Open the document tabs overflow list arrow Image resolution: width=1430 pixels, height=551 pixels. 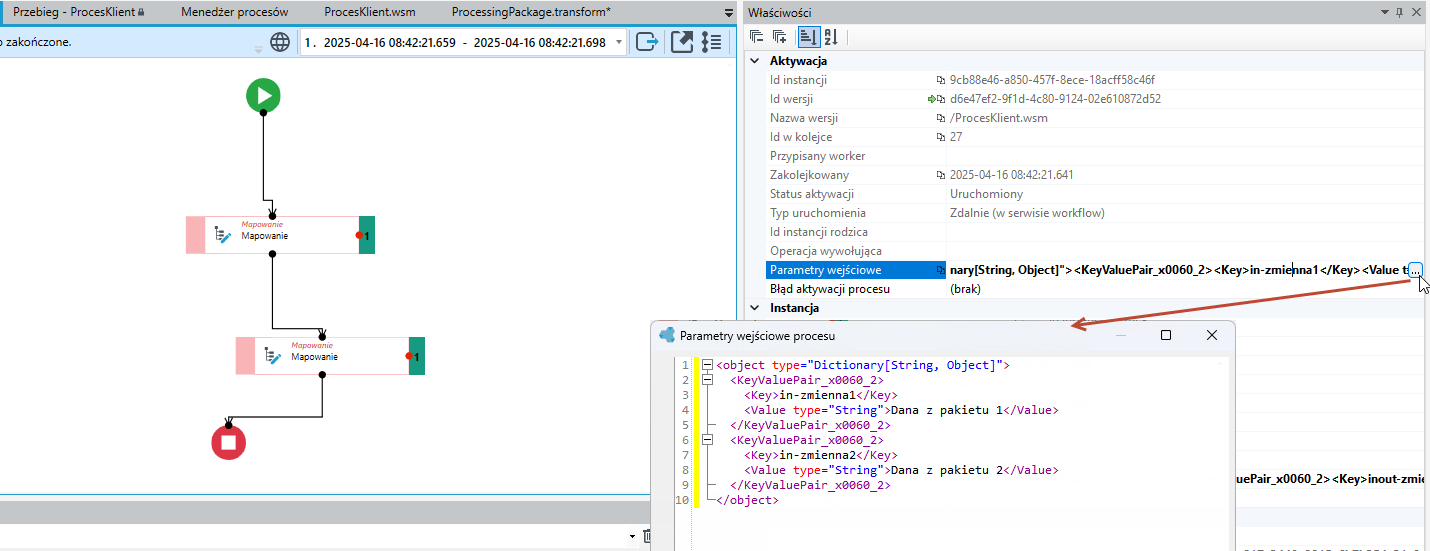click(x=728, y=13)
